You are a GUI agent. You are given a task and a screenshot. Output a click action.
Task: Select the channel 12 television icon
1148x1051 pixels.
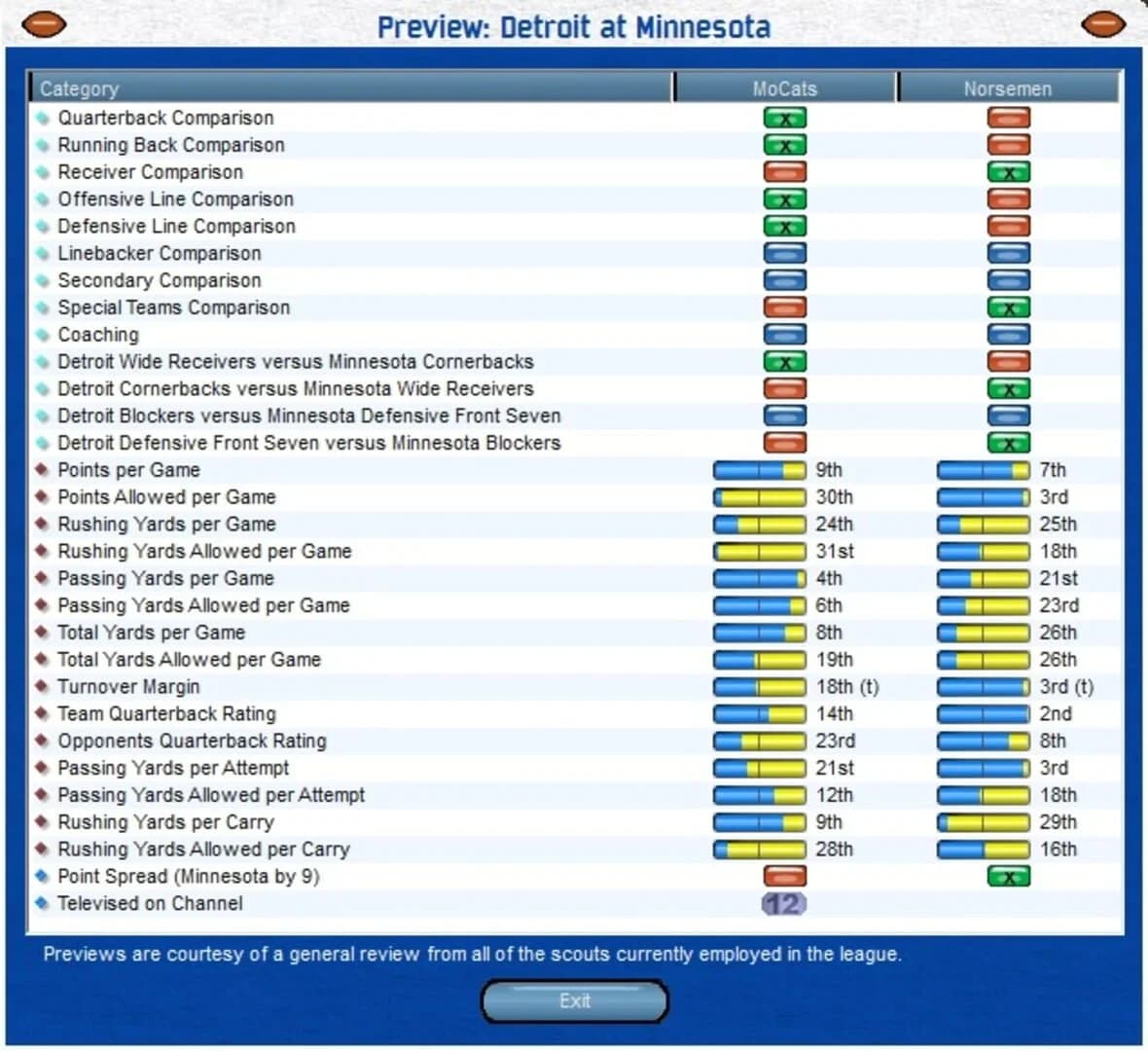785,903
